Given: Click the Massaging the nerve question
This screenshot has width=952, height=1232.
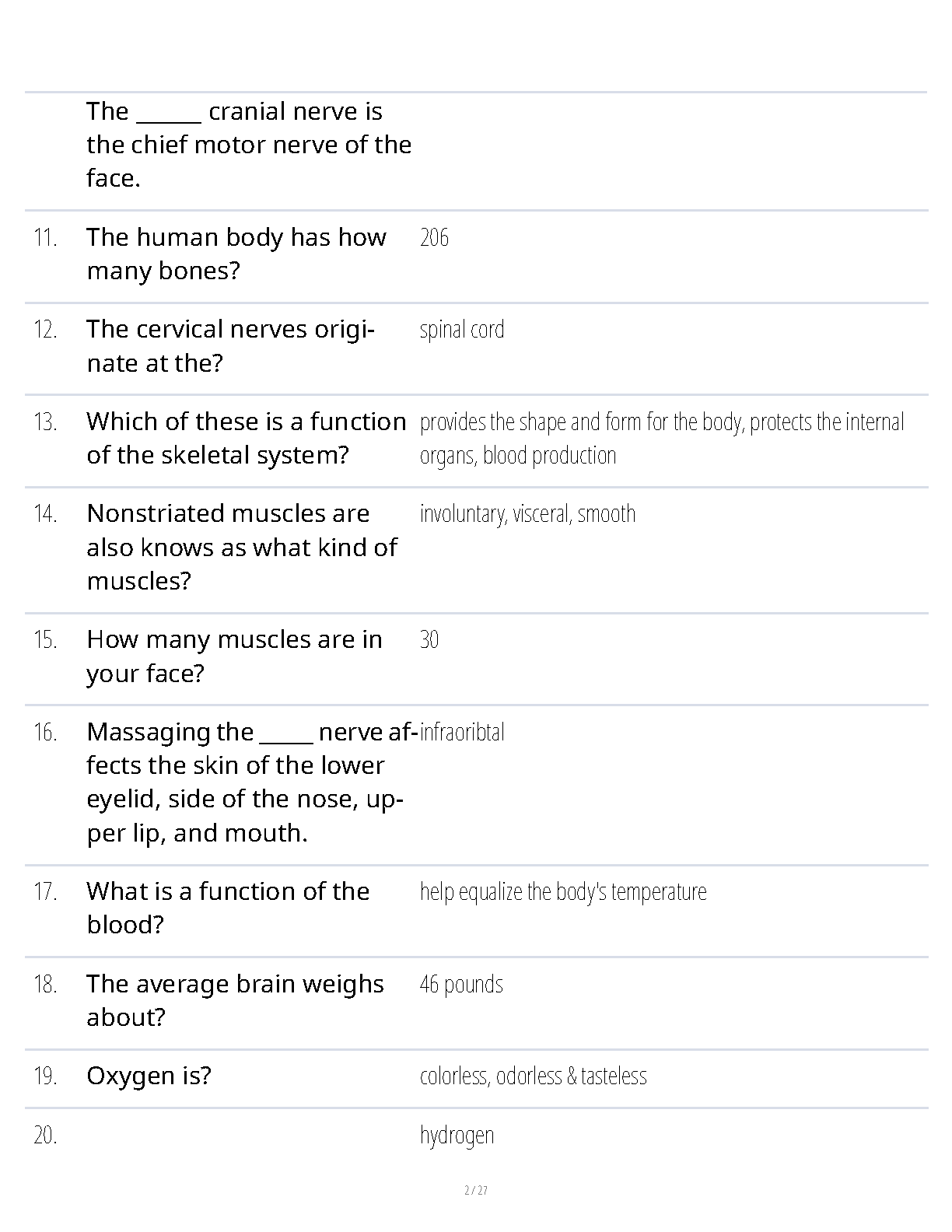Looking at the screenshot, I should pyautogui.click(x=253, y=782).
